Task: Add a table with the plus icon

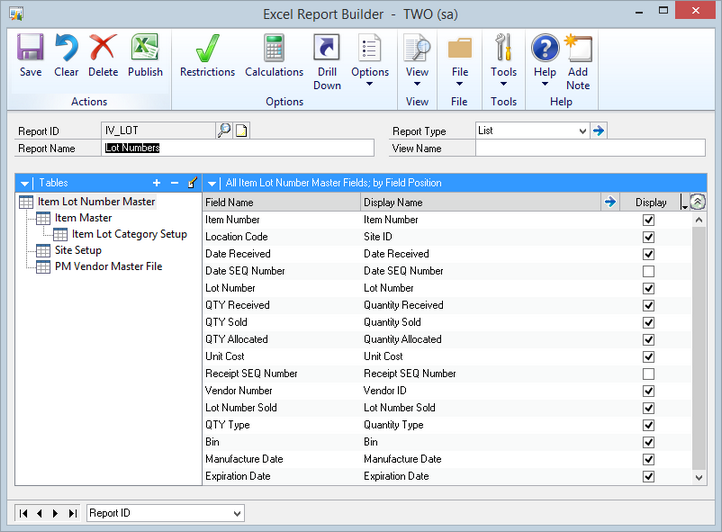Action: tap(157, 183)
